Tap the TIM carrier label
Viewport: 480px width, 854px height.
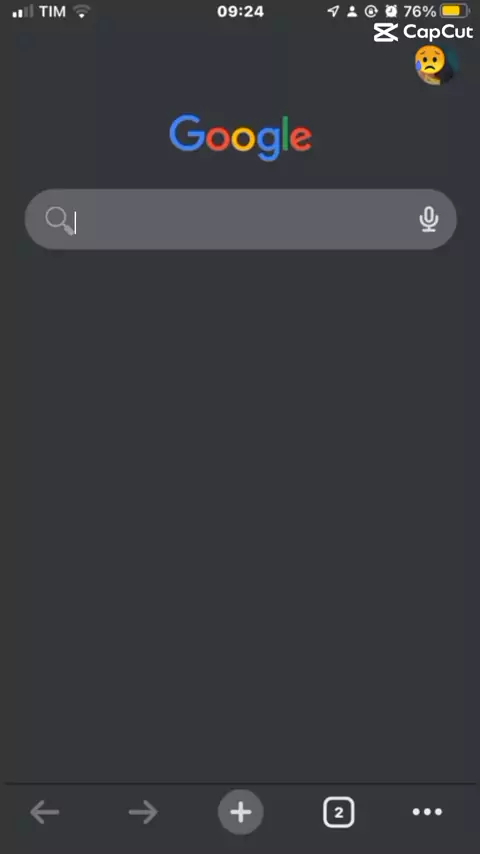(x=52, y=11)
